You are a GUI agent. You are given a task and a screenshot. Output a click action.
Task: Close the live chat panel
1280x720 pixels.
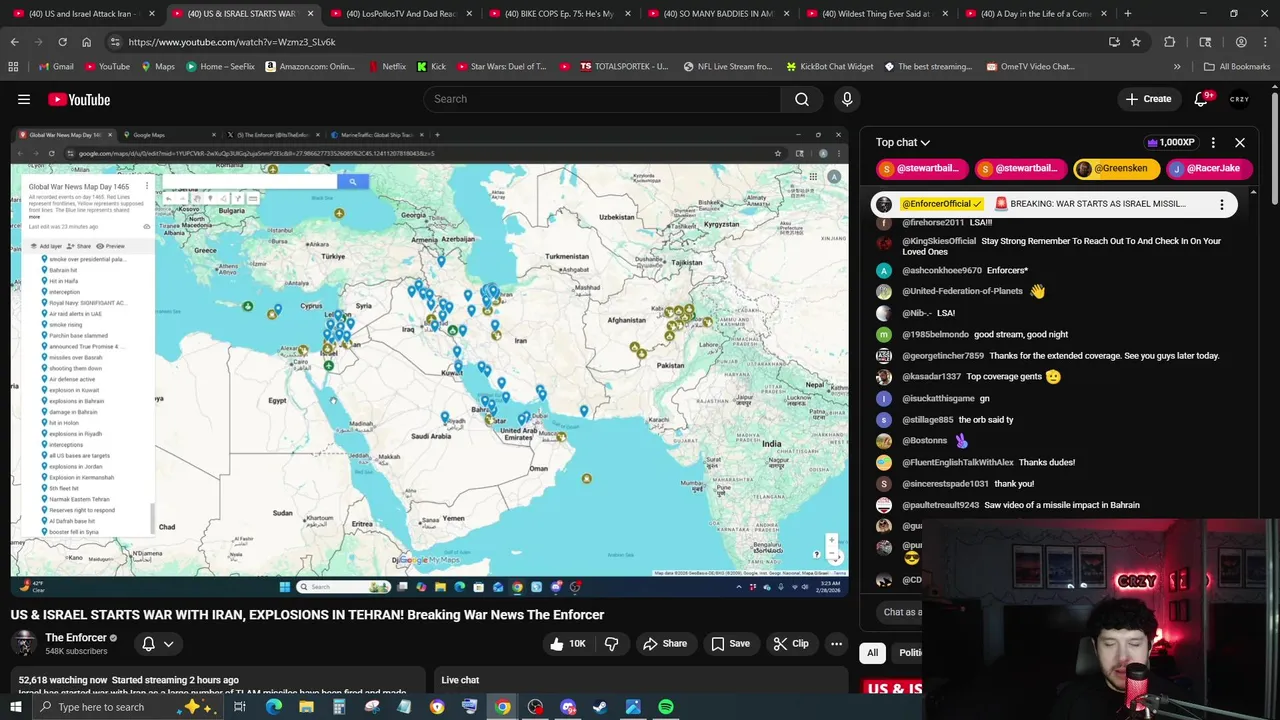(1240, 142)
